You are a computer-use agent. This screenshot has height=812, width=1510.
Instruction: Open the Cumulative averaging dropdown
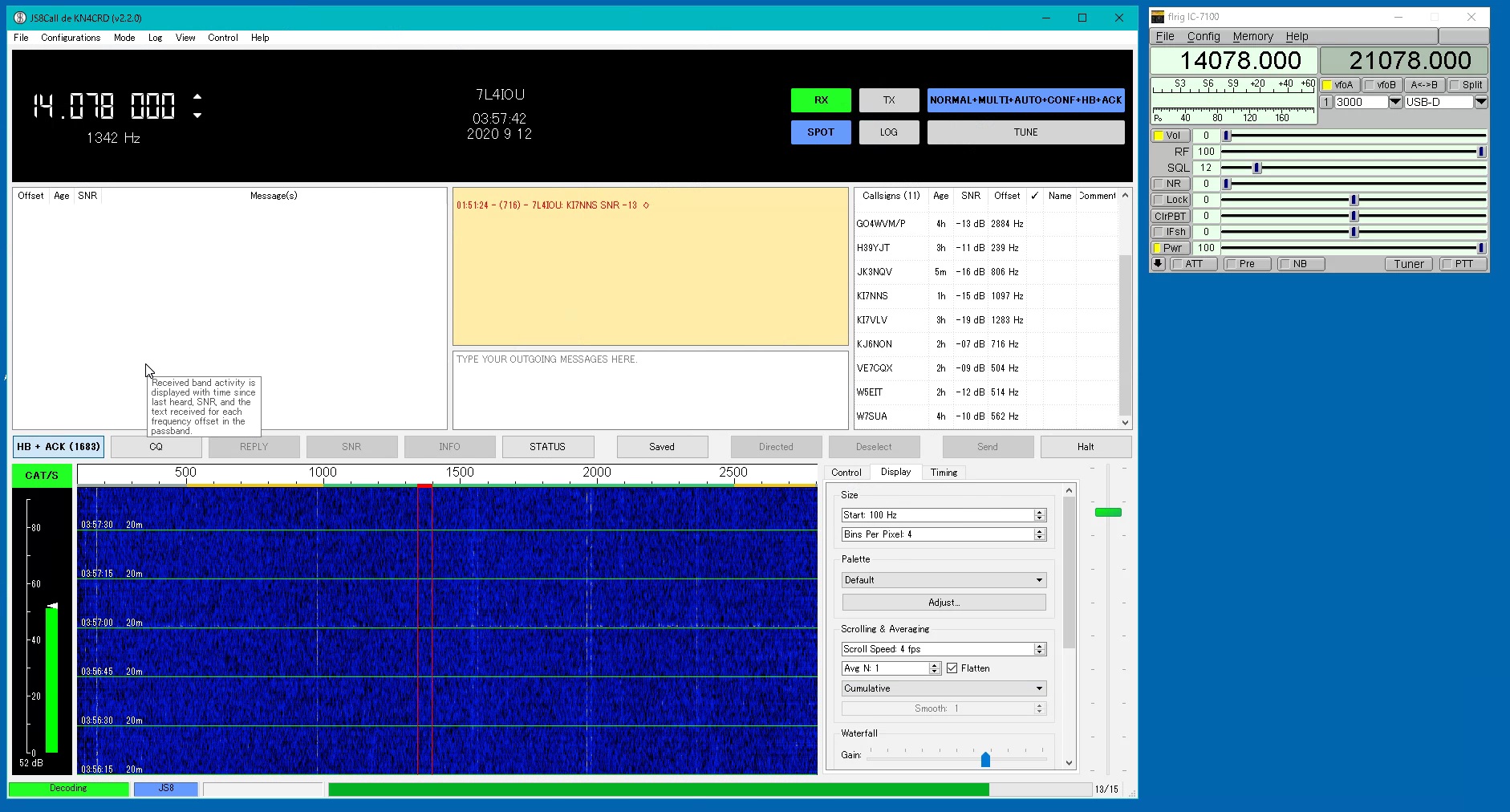pos(944,688)
